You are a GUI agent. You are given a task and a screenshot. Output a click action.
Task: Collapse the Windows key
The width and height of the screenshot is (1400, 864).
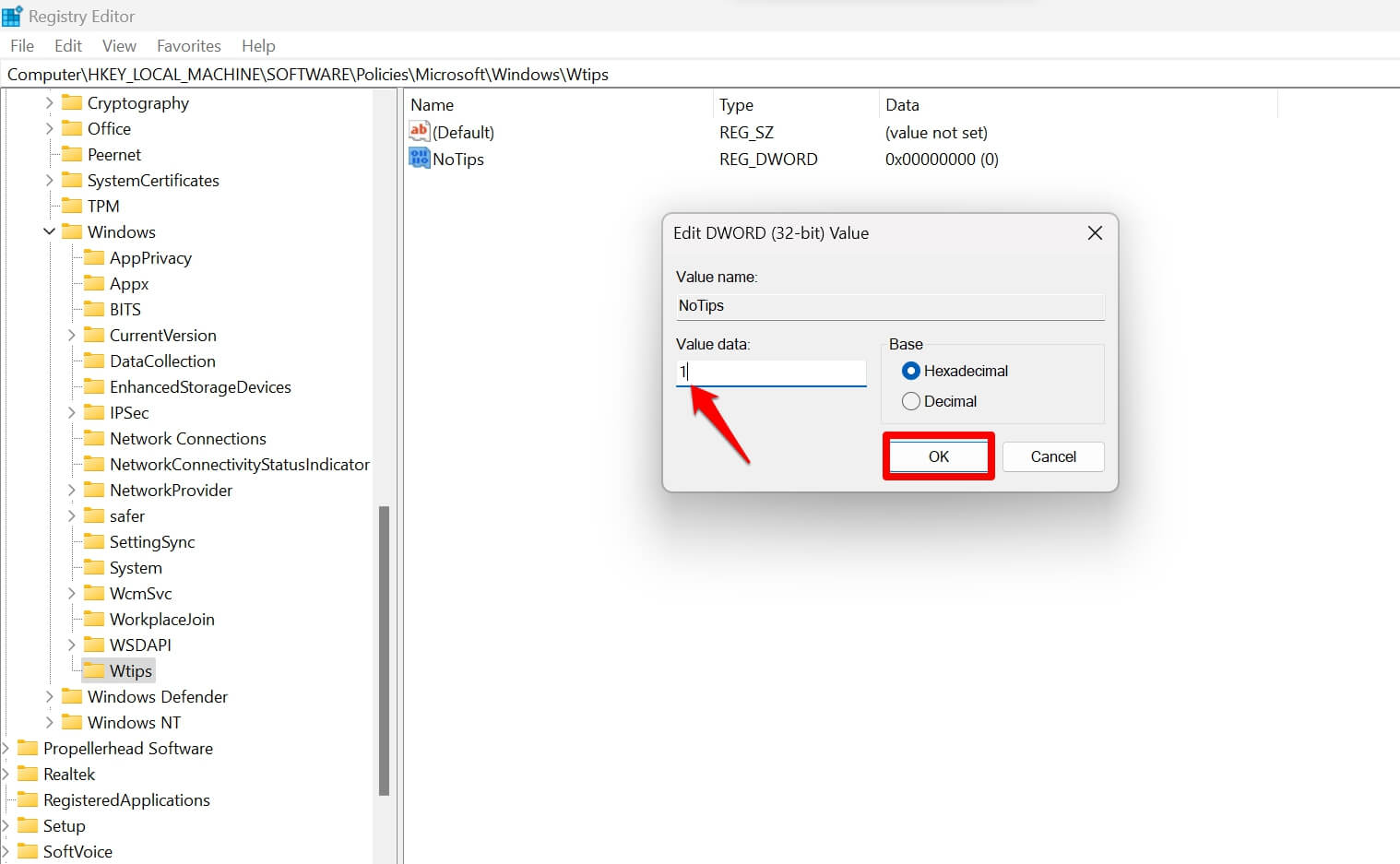[x=50, y=231]
